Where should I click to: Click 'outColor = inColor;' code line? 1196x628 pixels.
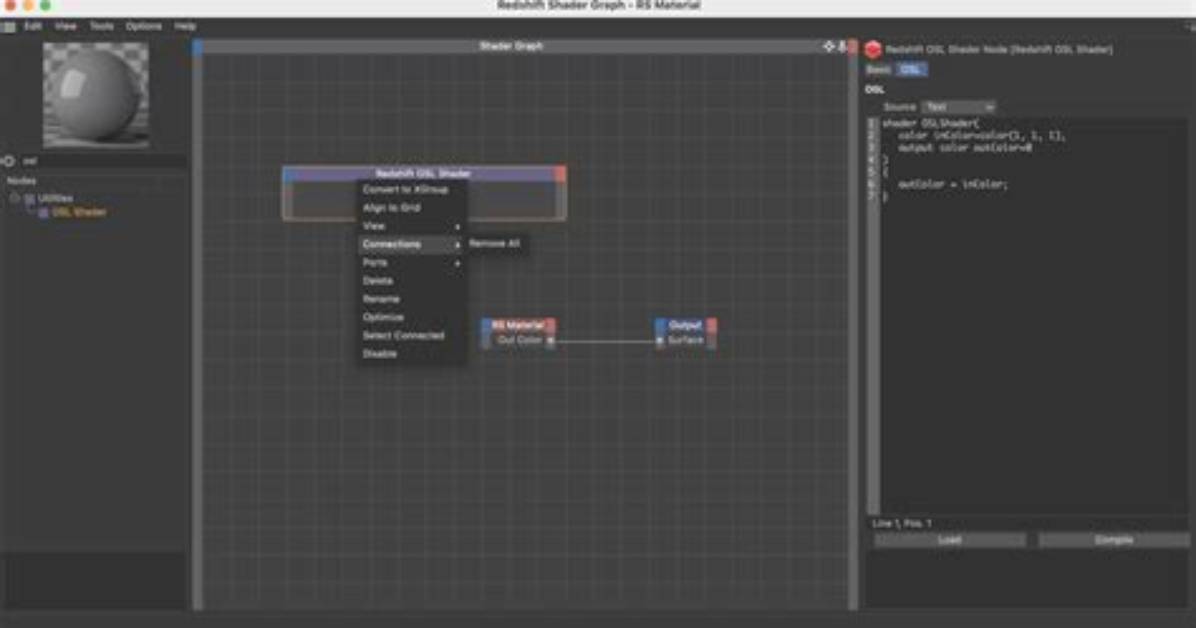[x=953, y=185]
